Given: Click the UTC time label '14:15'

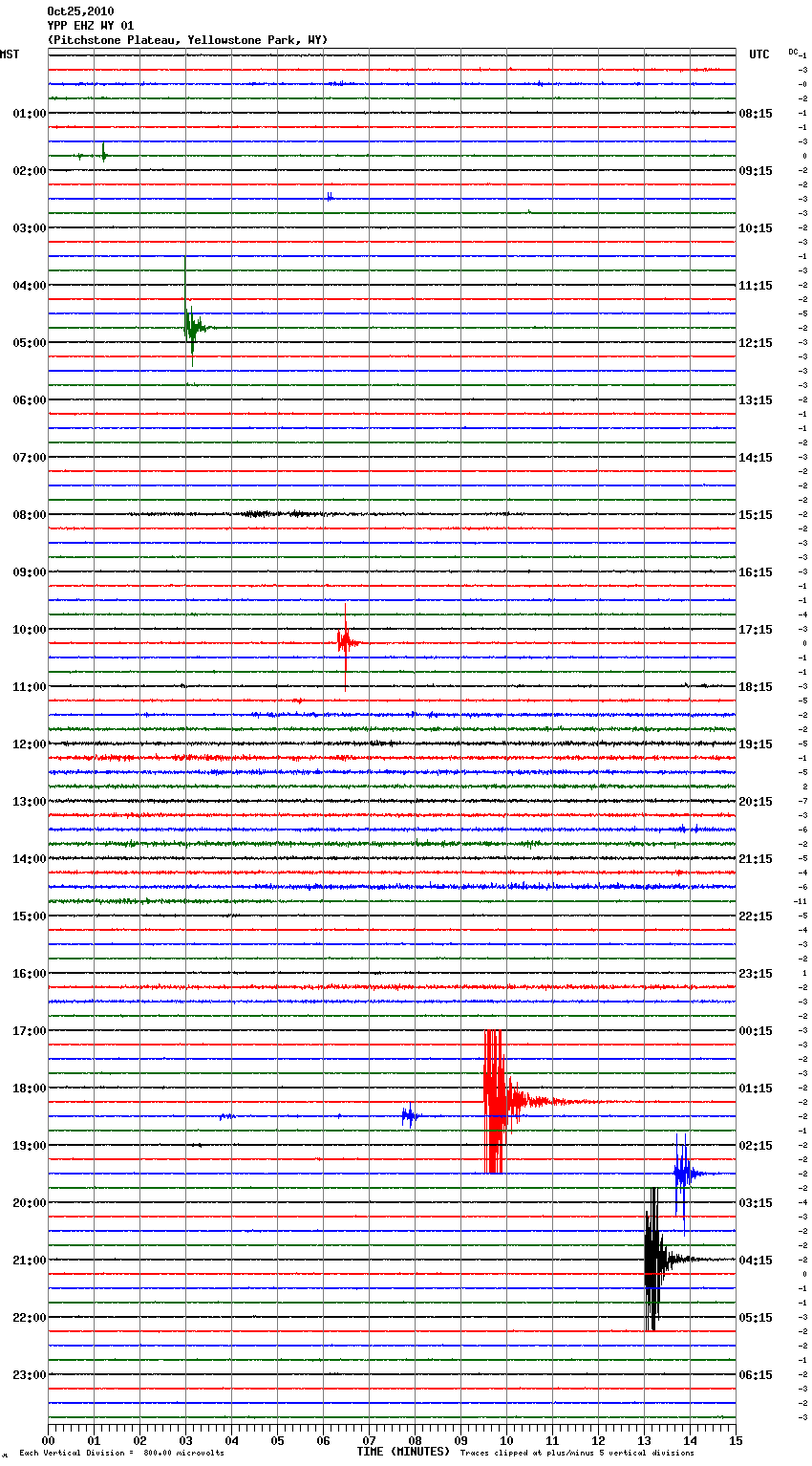Looking at the screenshot, I should tap(756, 458).
